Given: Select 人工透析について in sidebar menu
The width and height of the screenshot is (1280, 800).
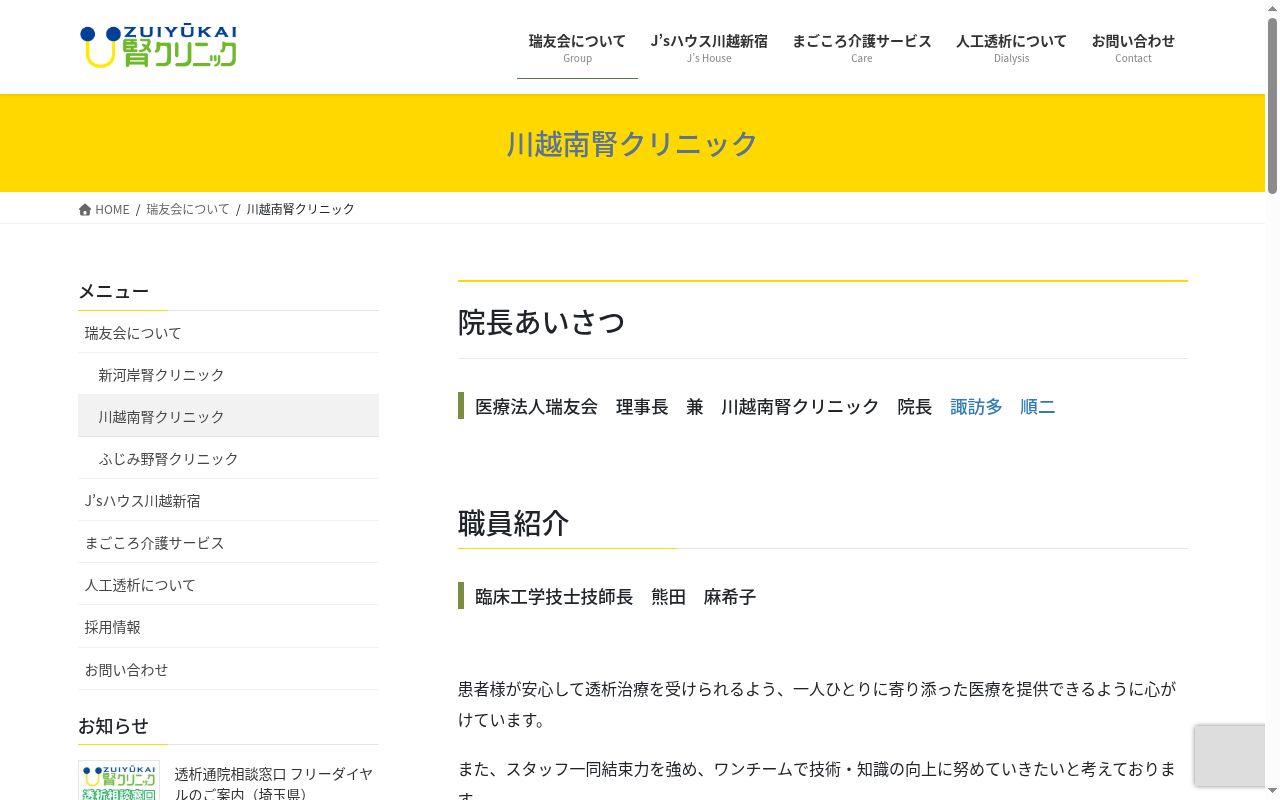Looking at the screenshot, I should [228, 584].
